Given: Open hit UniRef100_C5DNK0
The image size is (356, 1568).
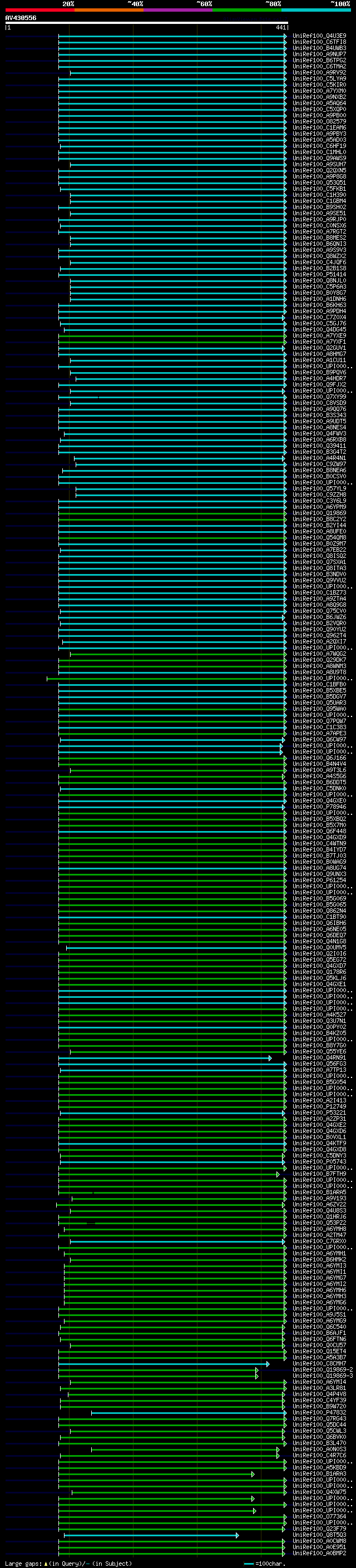Looking at the screenshot, I should tap(319, 788).
